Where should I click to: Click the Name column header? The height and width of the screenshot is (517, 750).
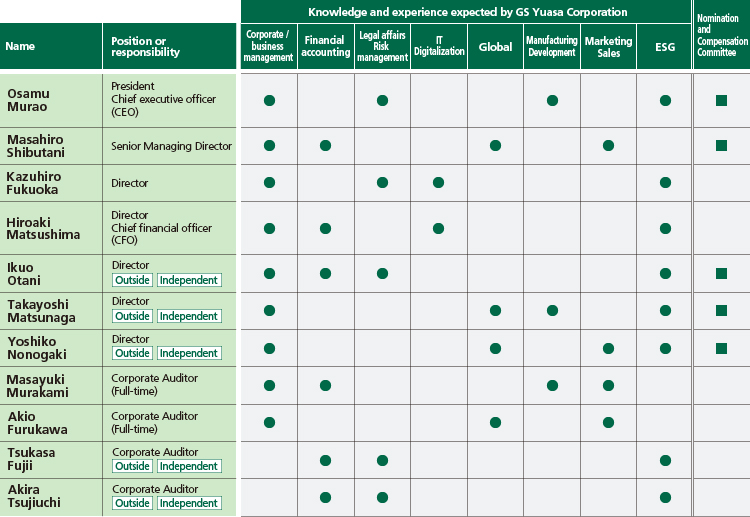(x=51, y=46)
